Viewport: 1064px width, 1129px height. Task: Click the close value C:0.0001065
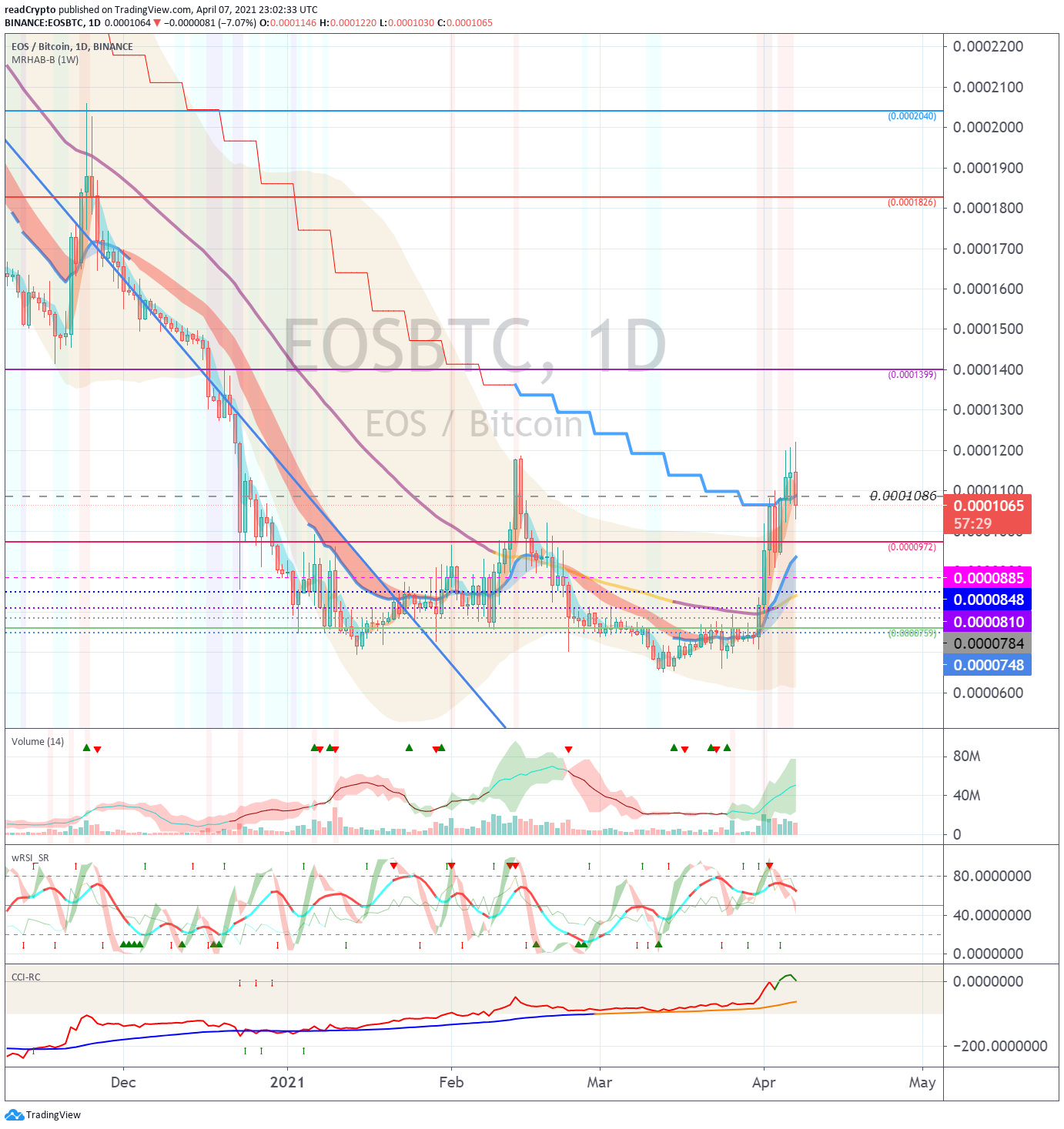coord(465,23)
